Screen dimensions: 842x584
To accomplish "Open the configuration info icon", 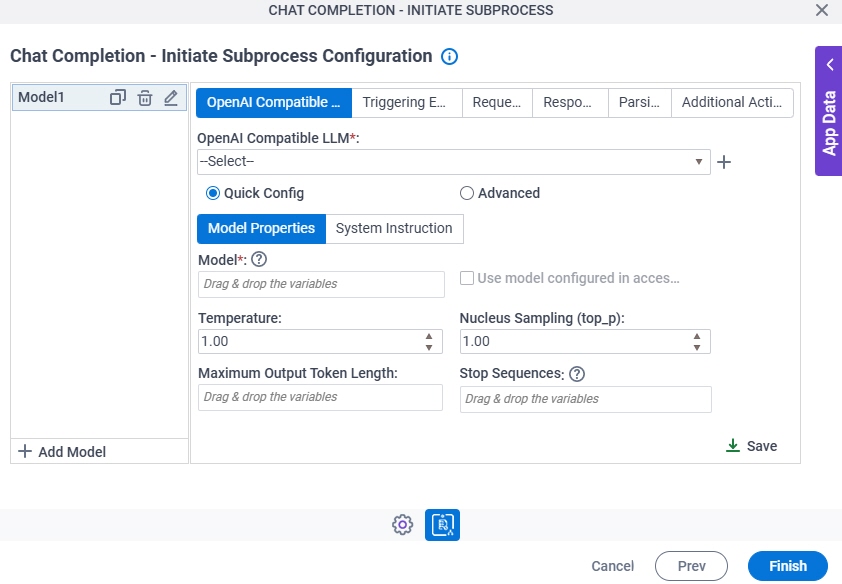I will [x=449, y=56].
